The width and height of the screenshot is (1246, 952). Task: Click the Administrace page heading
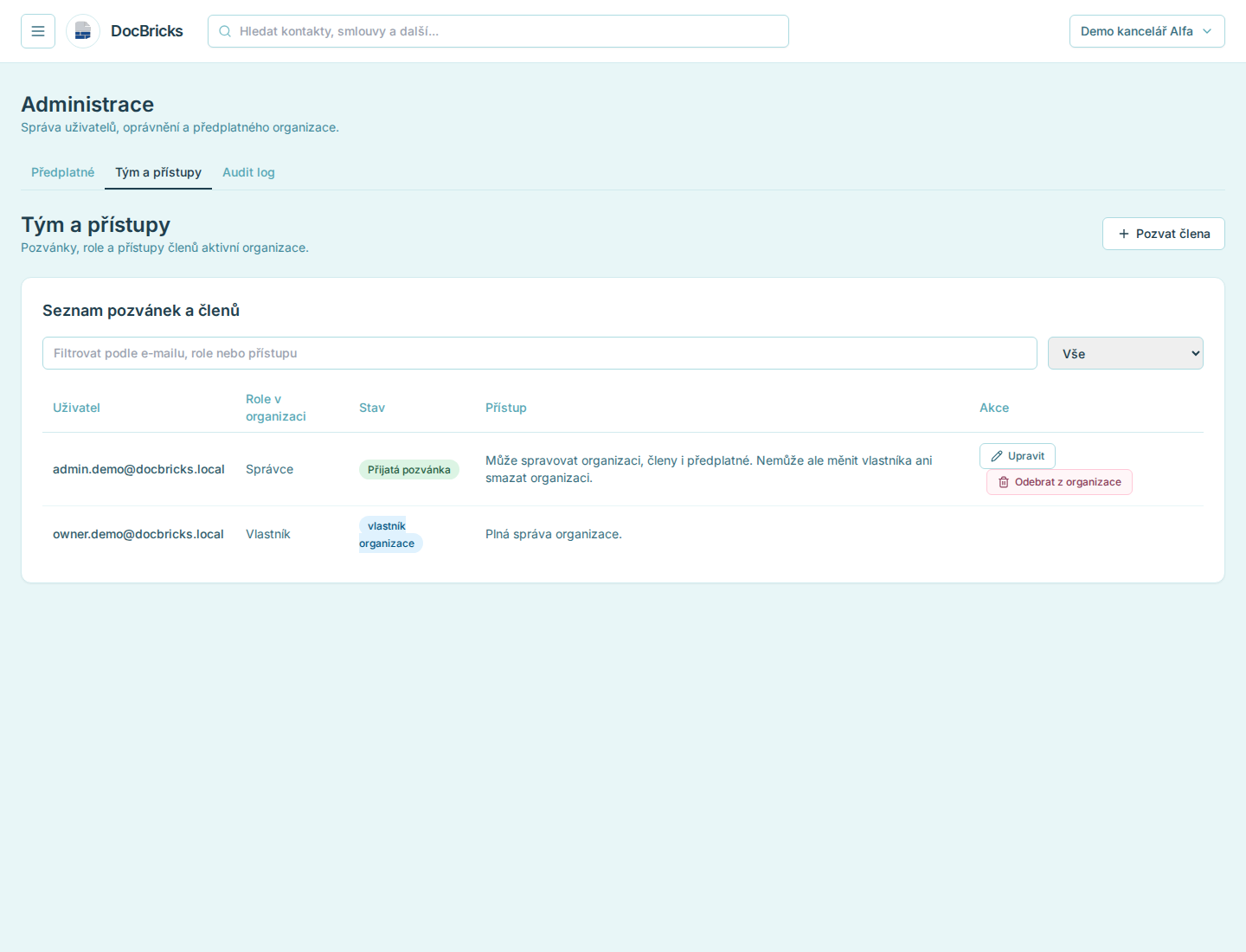pyautogui.click(x=87, y=105)
